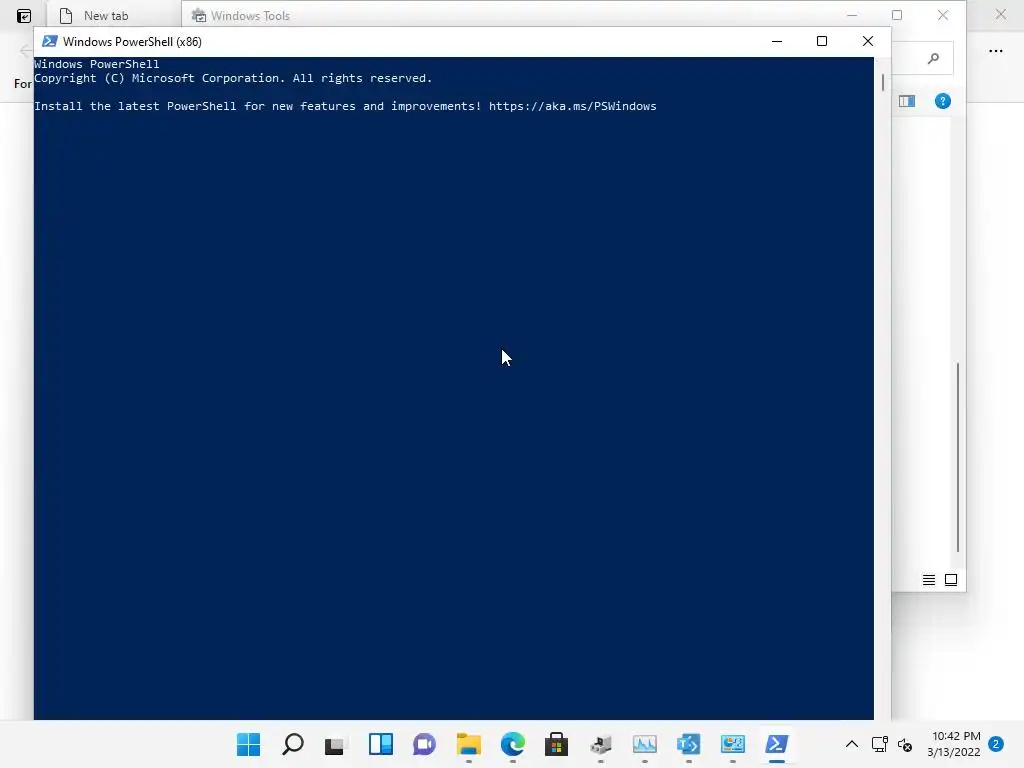Minimize the Windows Tools window
Viewport: 1024px width, 768px height.
(x=852, y=15)
